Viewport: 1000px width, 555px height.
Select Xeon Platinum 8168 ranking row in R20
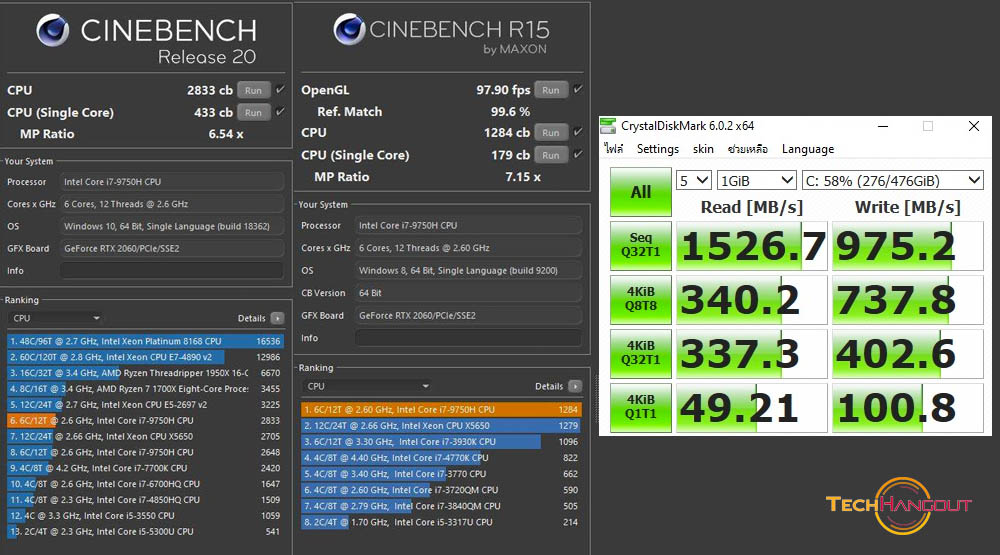pos(145,341)
